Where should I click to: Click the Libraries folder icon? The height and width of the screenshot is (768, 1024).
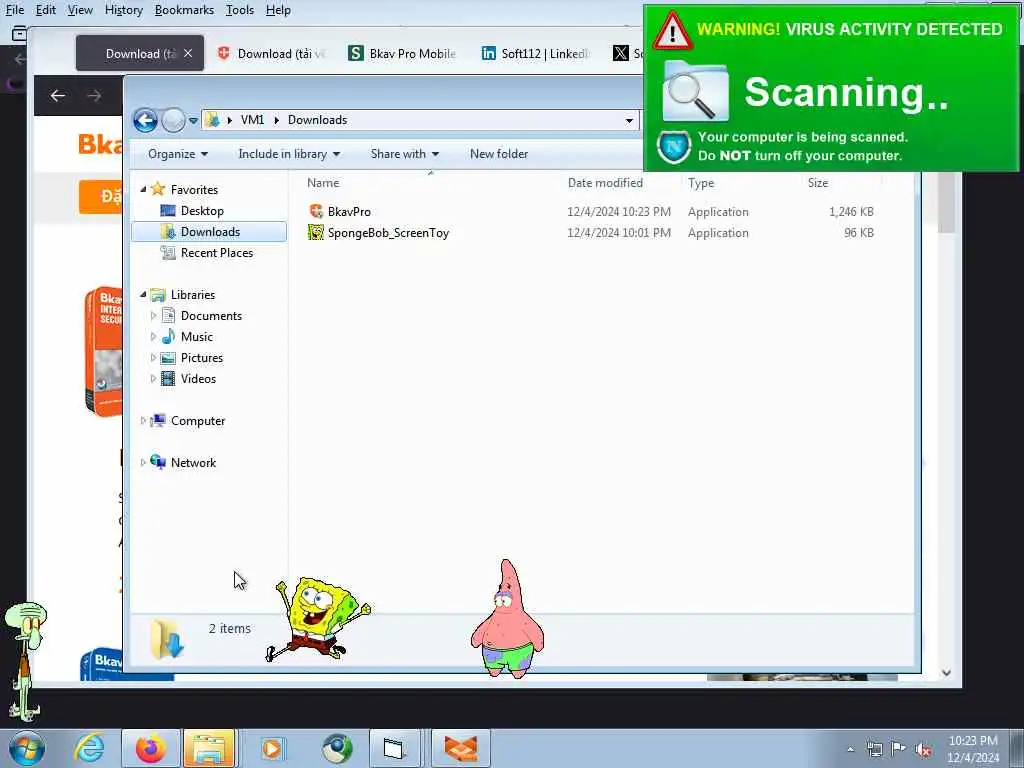[158, 295]
